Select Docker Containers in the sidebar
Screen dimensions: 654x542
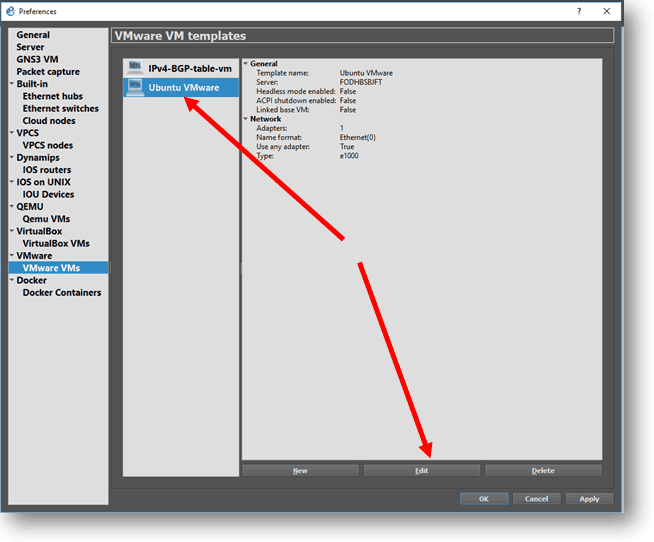(x=62, y=292)
